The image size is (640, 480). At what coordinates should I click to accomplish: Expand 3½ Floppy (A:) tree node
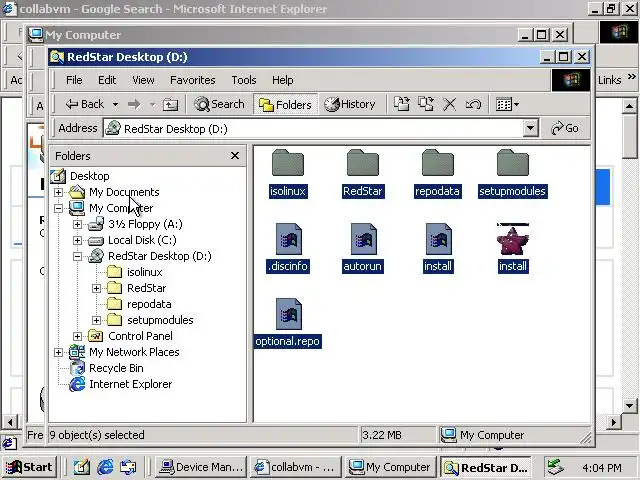click(x=77, y=224)
